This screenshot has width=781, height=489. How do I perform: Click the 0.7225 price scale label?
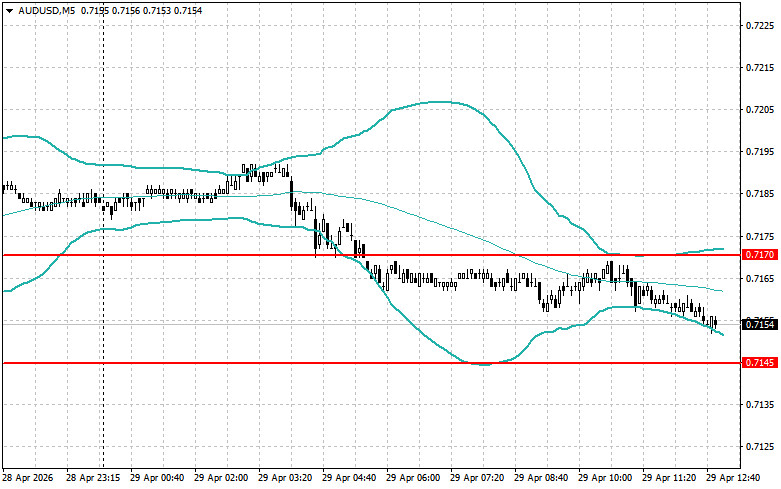point(761,25)
